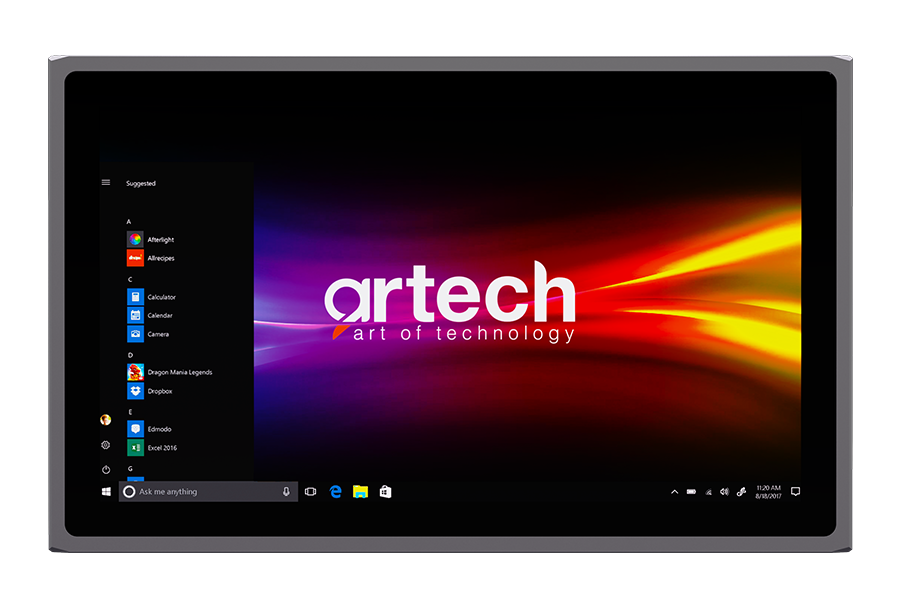Open the Allrecipes app icon

coord(135,258)
